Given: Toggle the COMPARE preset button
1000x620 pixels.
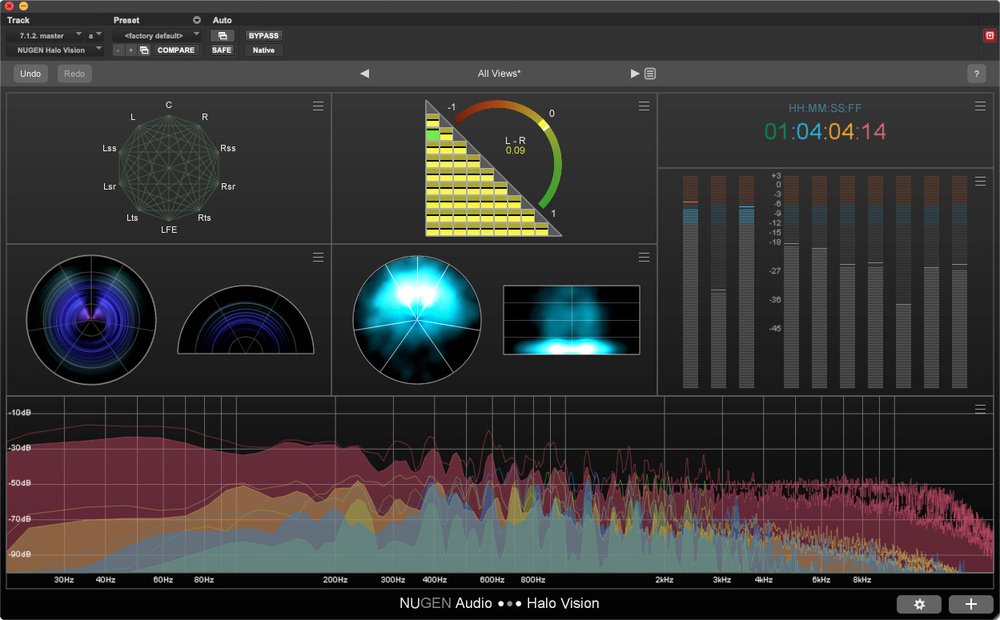Looking at the screenshot, I should click(176, 50).
